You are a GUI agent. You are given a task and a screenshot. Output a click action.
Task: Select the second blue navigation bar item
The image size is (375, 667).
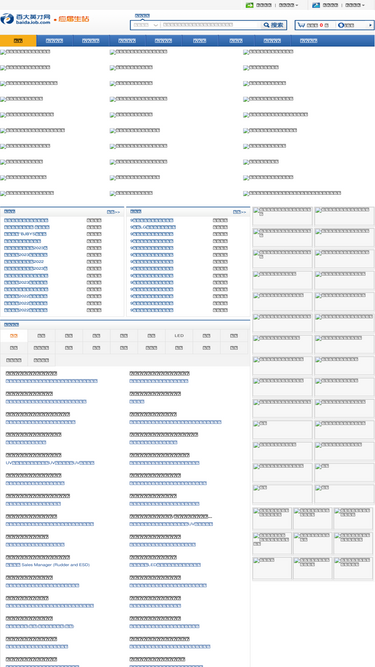click(x=54, y=41)
